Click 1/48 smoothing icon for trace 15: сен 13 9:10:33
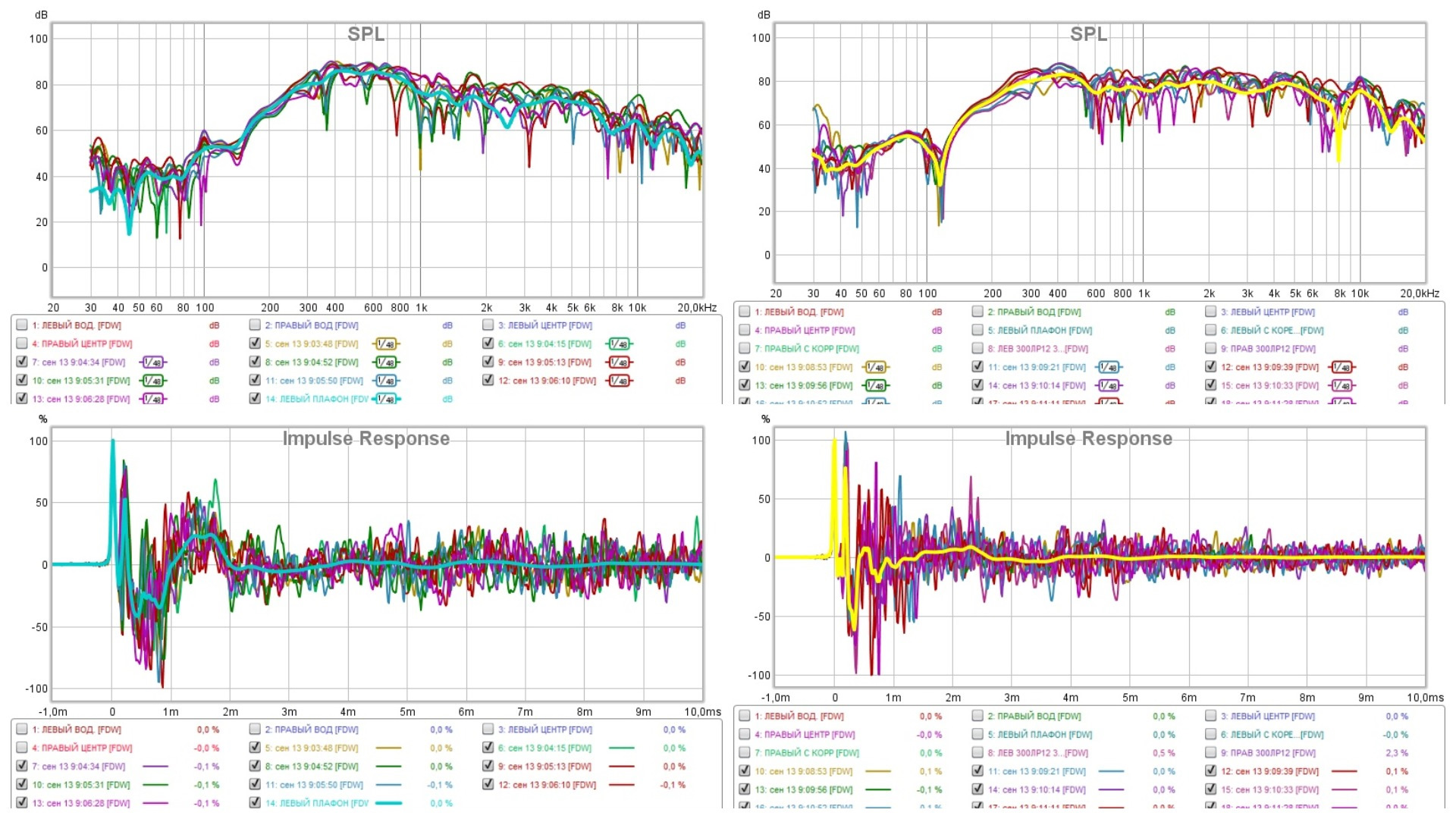The height and width of the screenshot is (819, 1456). (1341, 385)
